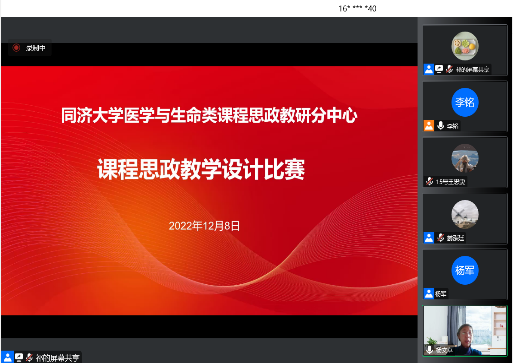
Task: Click the orange user badge beside 李铭
Action: click(429, 126)
